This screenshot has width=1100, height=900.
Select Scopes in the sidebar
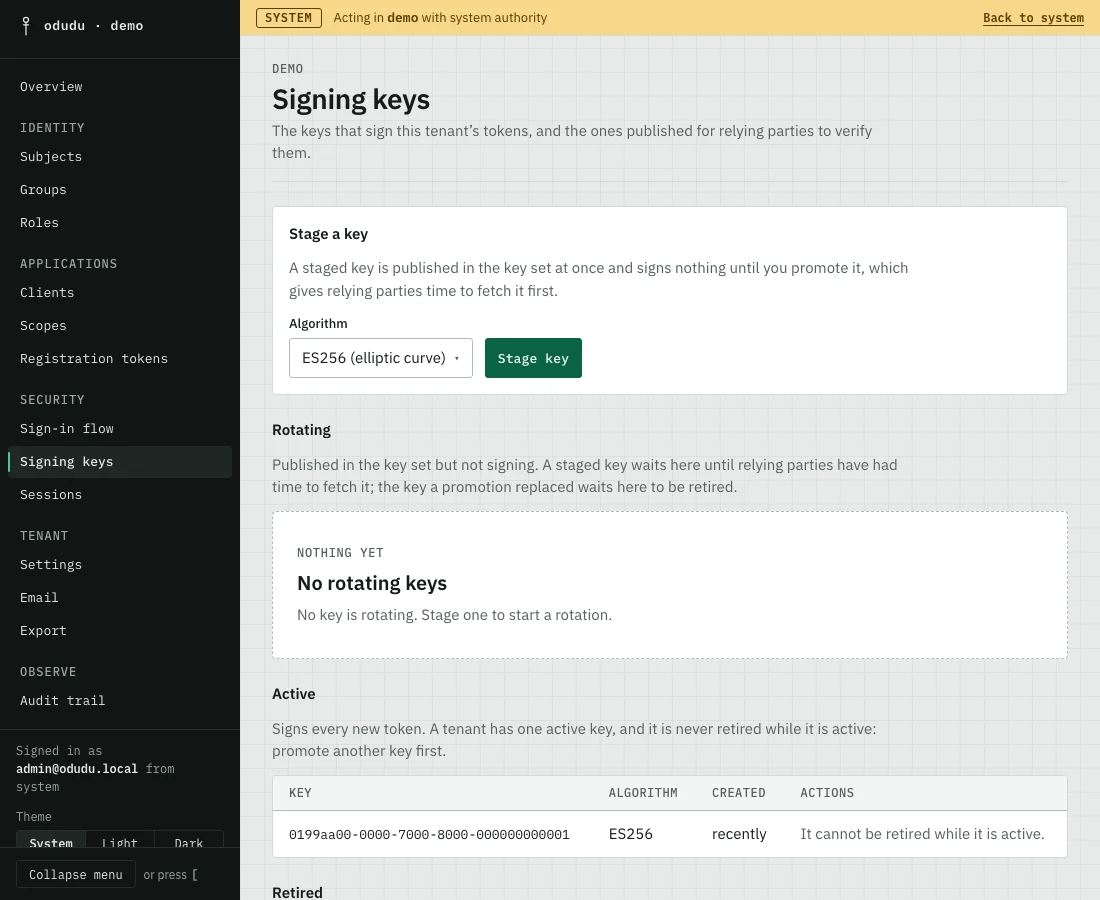coord(43,325)
